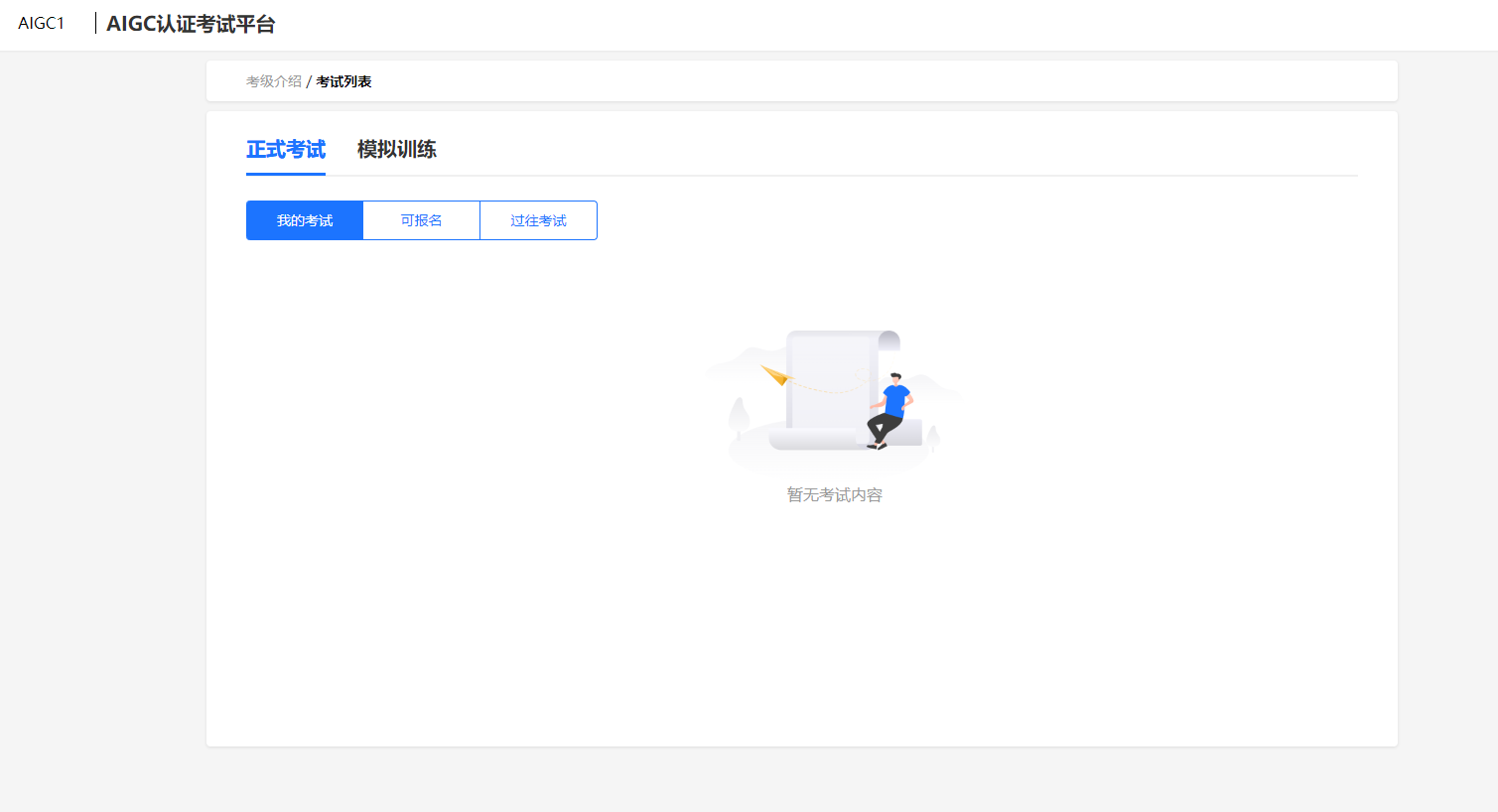Click the AIGC1 logo text
The image size is (1498, 812).
coord(42,24)
